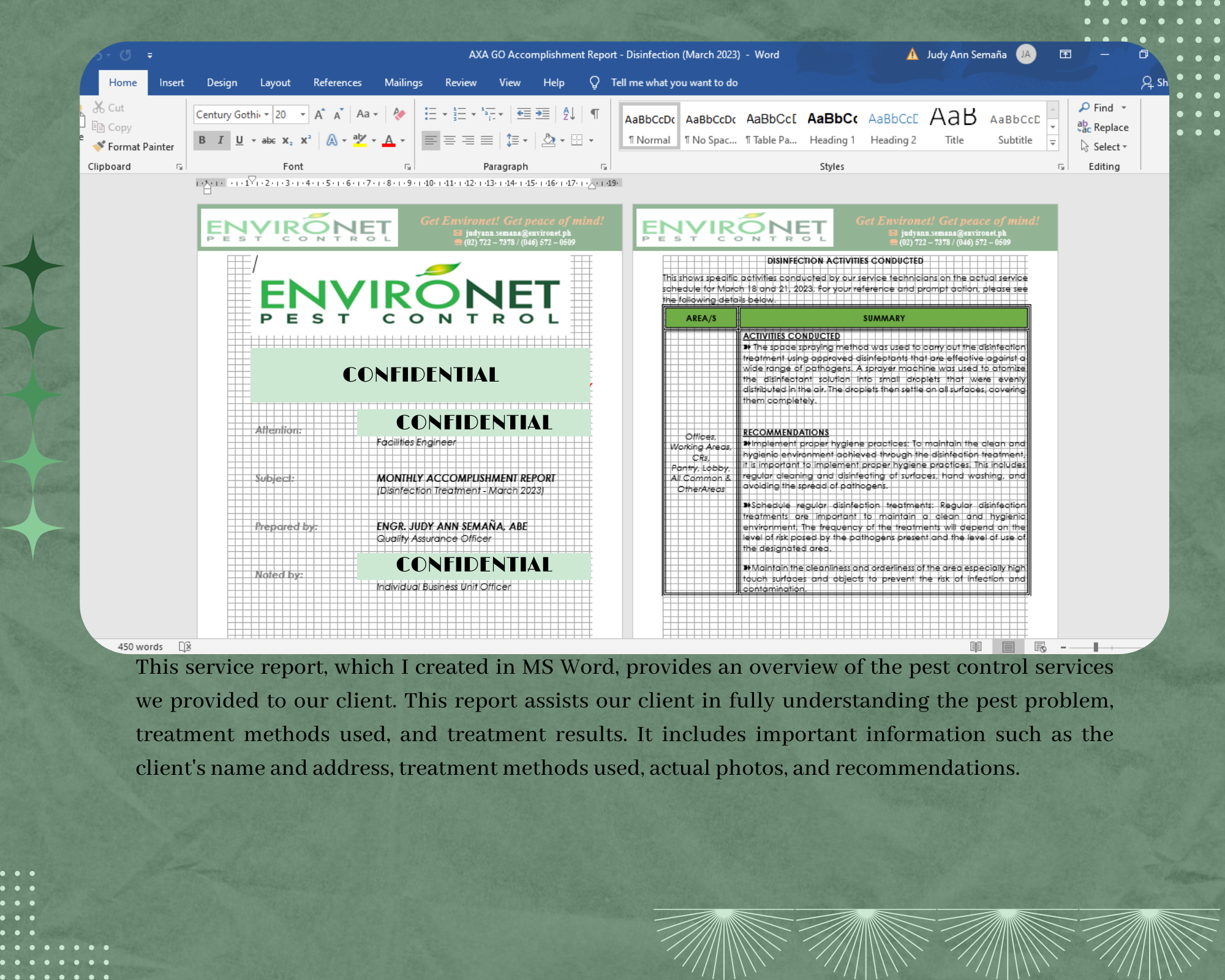Apply the Title style
The image size is (1225, 980).
[954, 127]
